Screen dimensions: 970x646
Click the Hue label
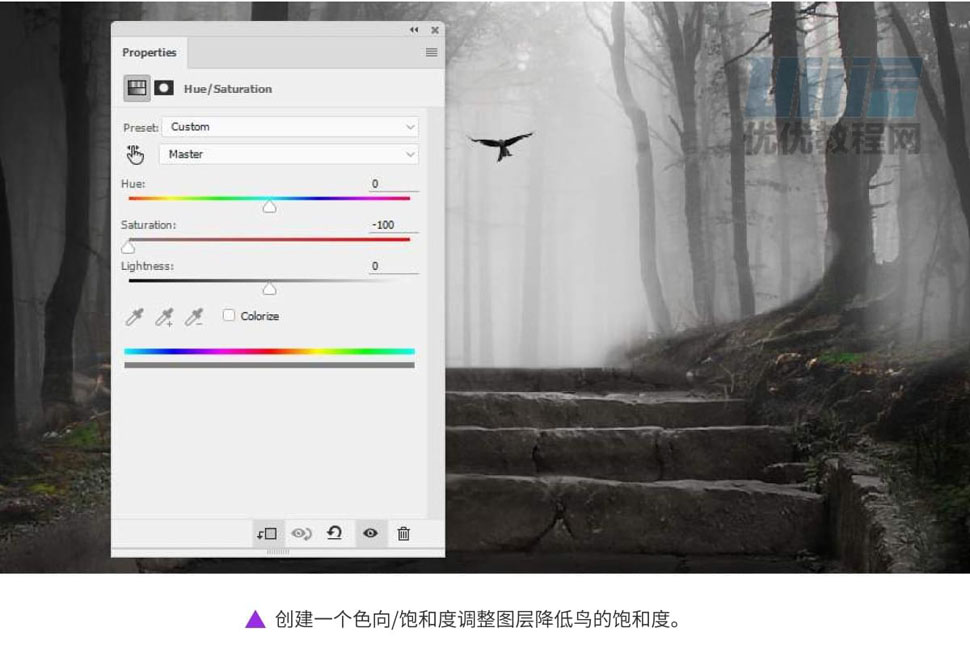tap(133, 184)
